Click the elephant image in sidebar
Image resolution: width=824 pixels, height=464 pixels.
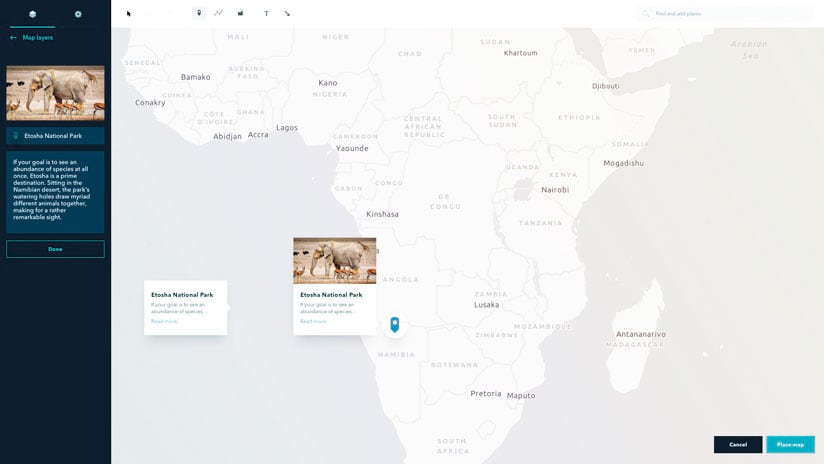55,93
